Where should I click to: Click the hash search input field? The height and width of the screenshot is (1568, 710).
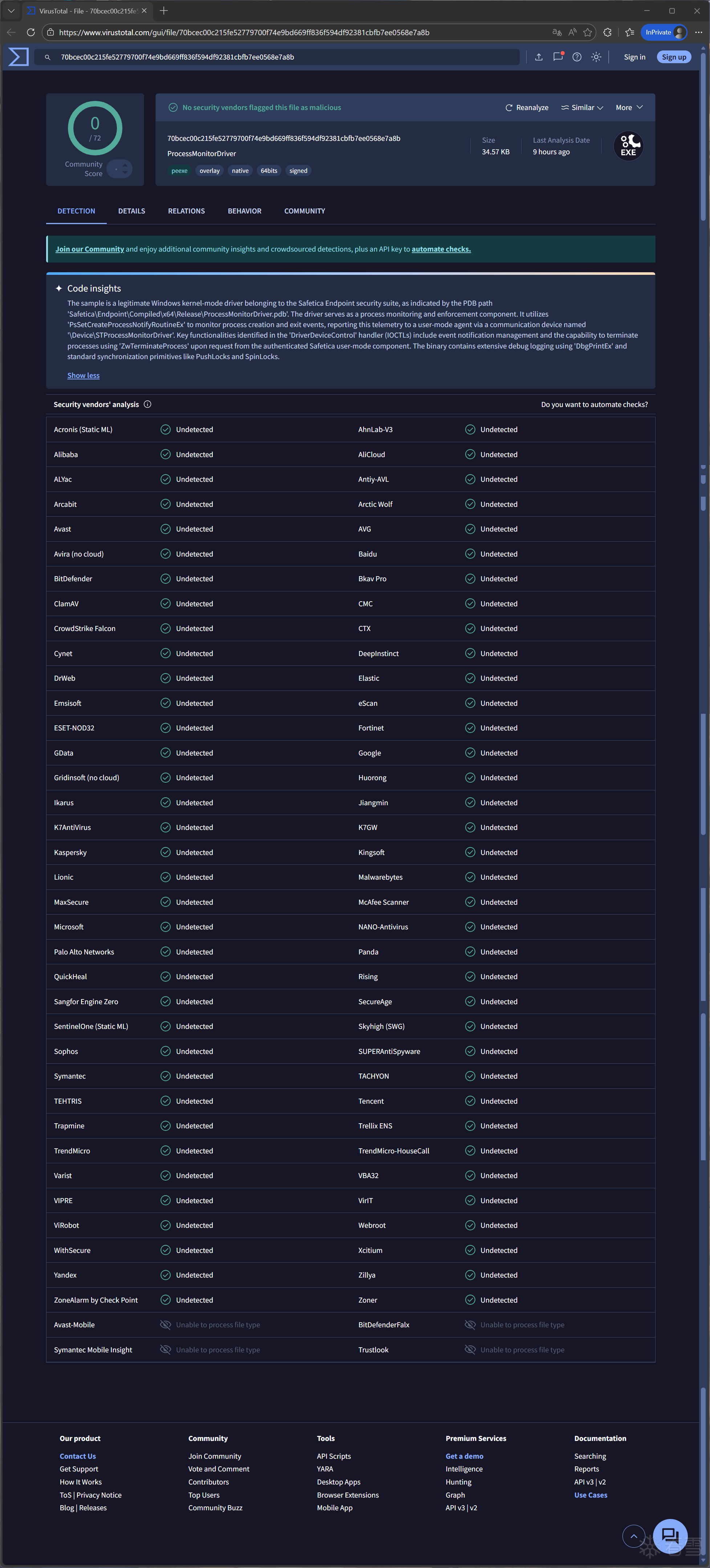pos(286,57)
